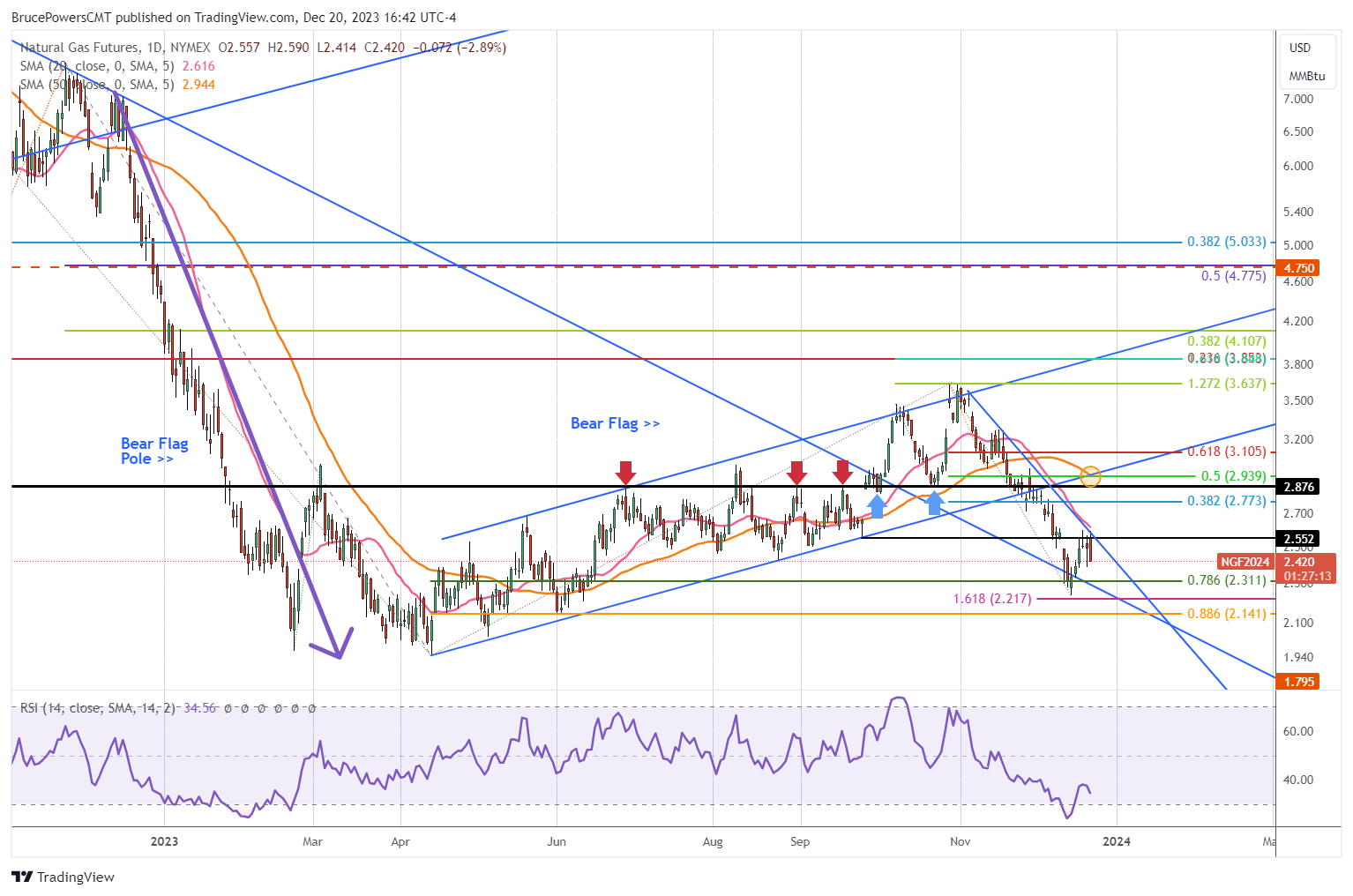This screenshot has height=896, width=1353.
Task: Click the Apr time axis label
Action: [x=400, y=841]
